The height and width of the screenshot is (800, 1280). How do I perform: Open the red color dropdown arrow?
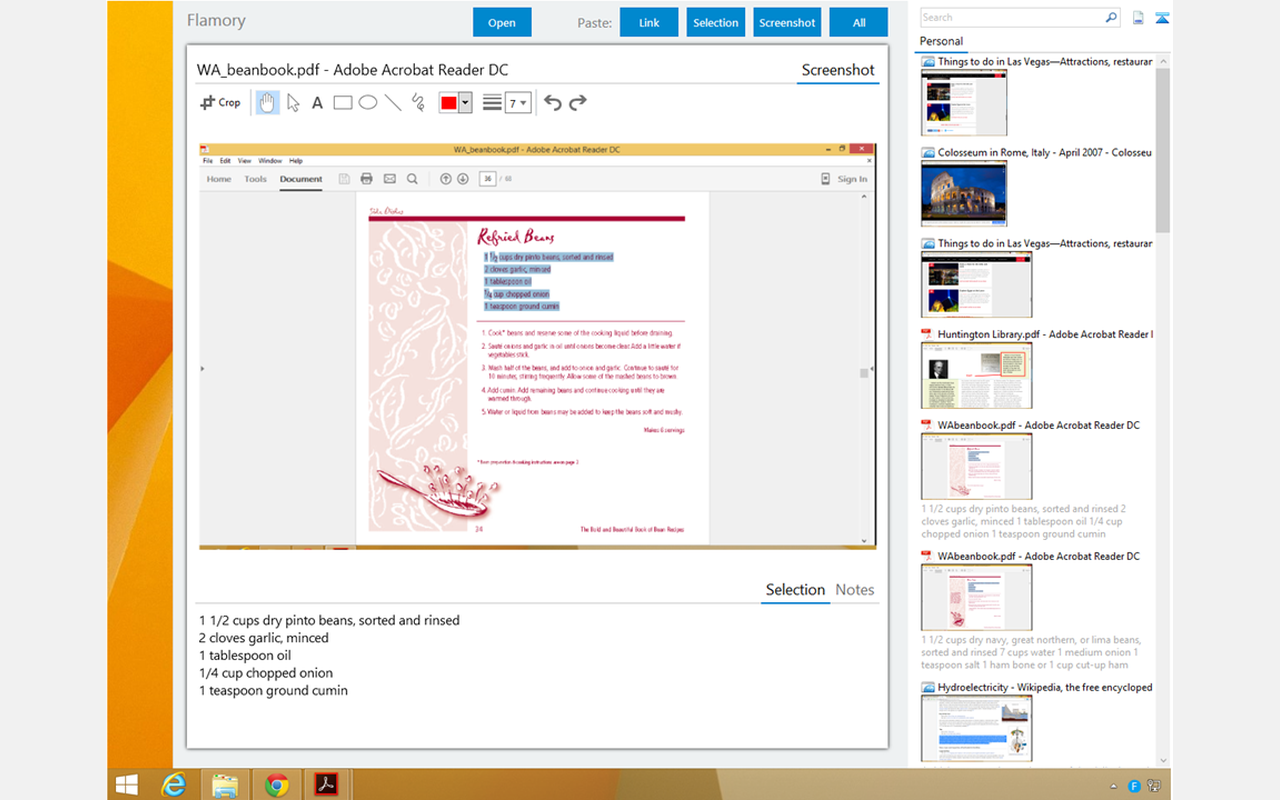pos(465,103)
